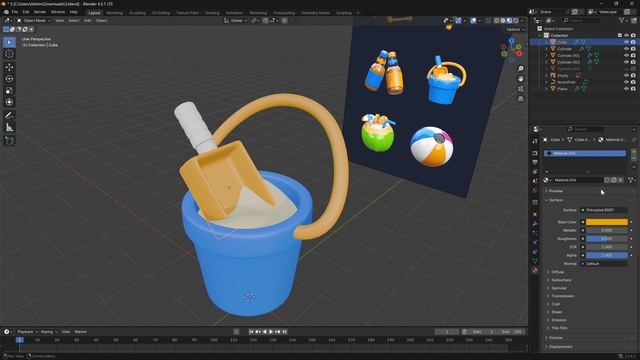
Task: Open the timeline Playback menu
Action: (x=27, y=332)
